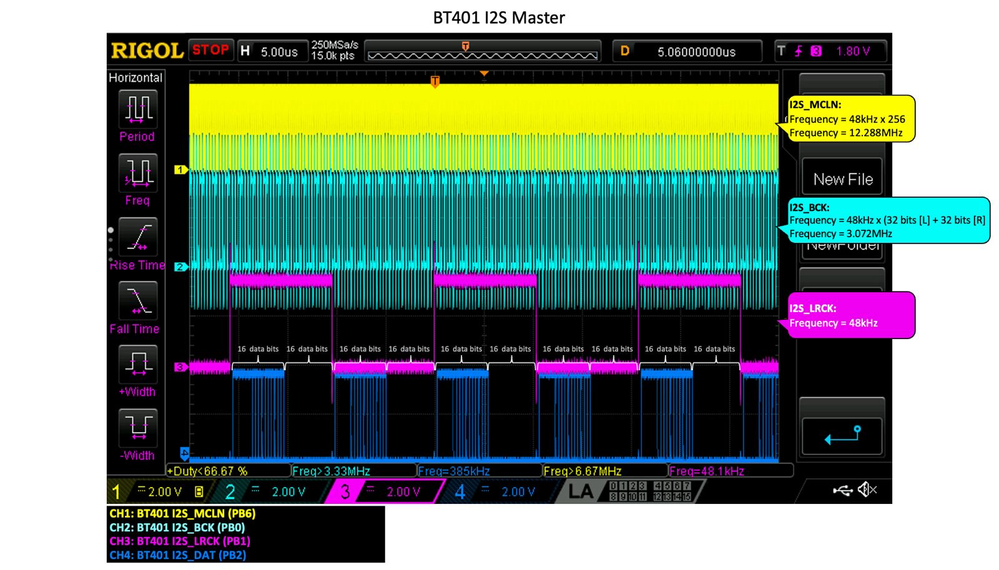Click the sample rate 250MSa/s readout
The height and width of the screenshot is (570, 999).
click(x=334, y=45)
